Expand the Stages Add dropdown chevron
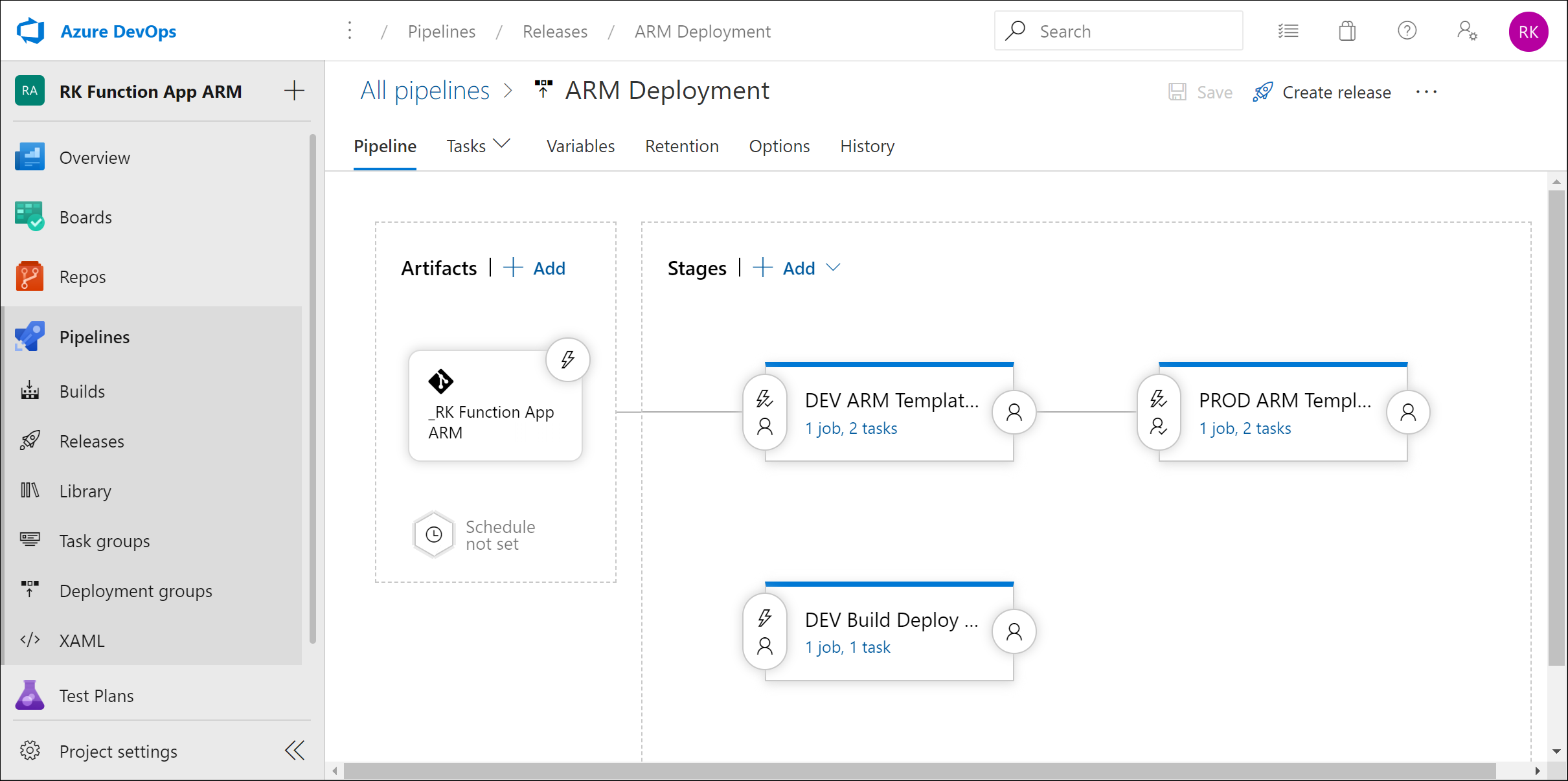The width and height of the screenshot is (1568, 781). [834, 267]
